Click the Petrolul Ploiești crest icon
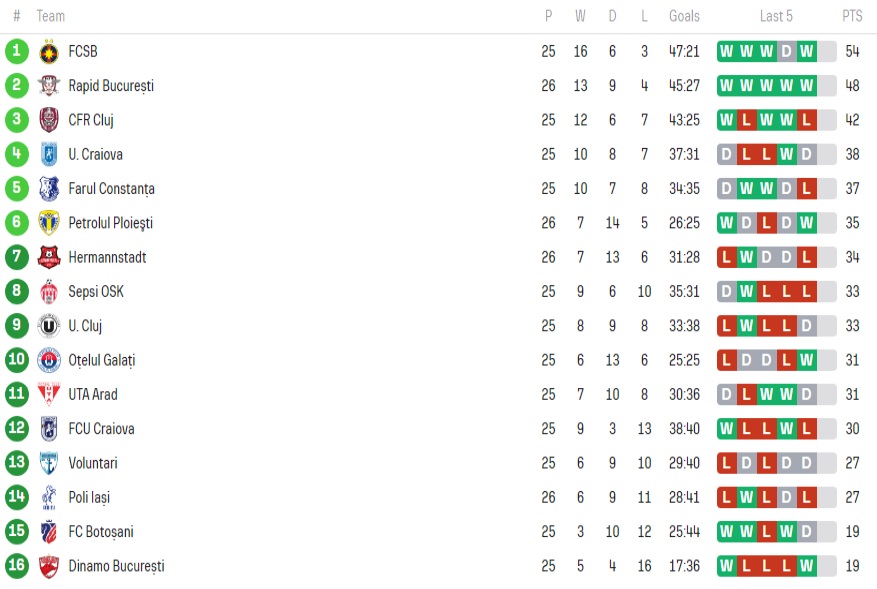Image resolution: width=877 pixels, height=589 pixels. tap(49, 223)
